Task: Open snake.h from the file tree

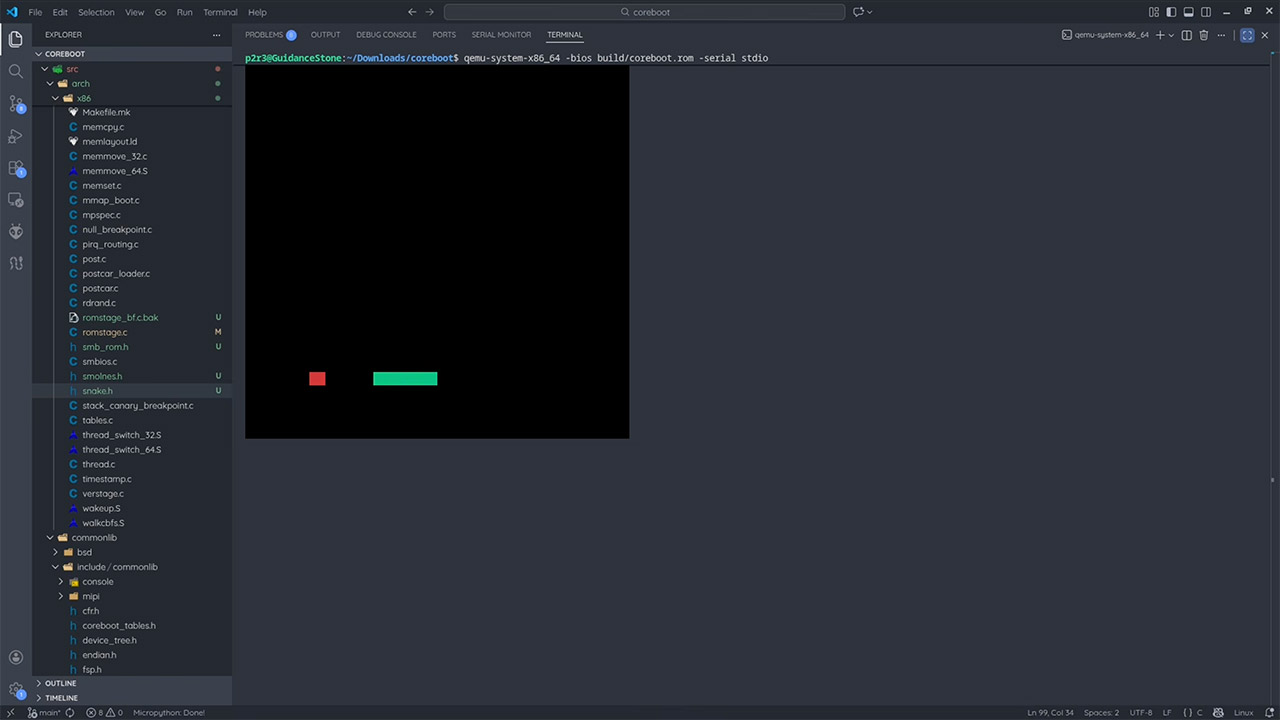Action: [97, 390]
